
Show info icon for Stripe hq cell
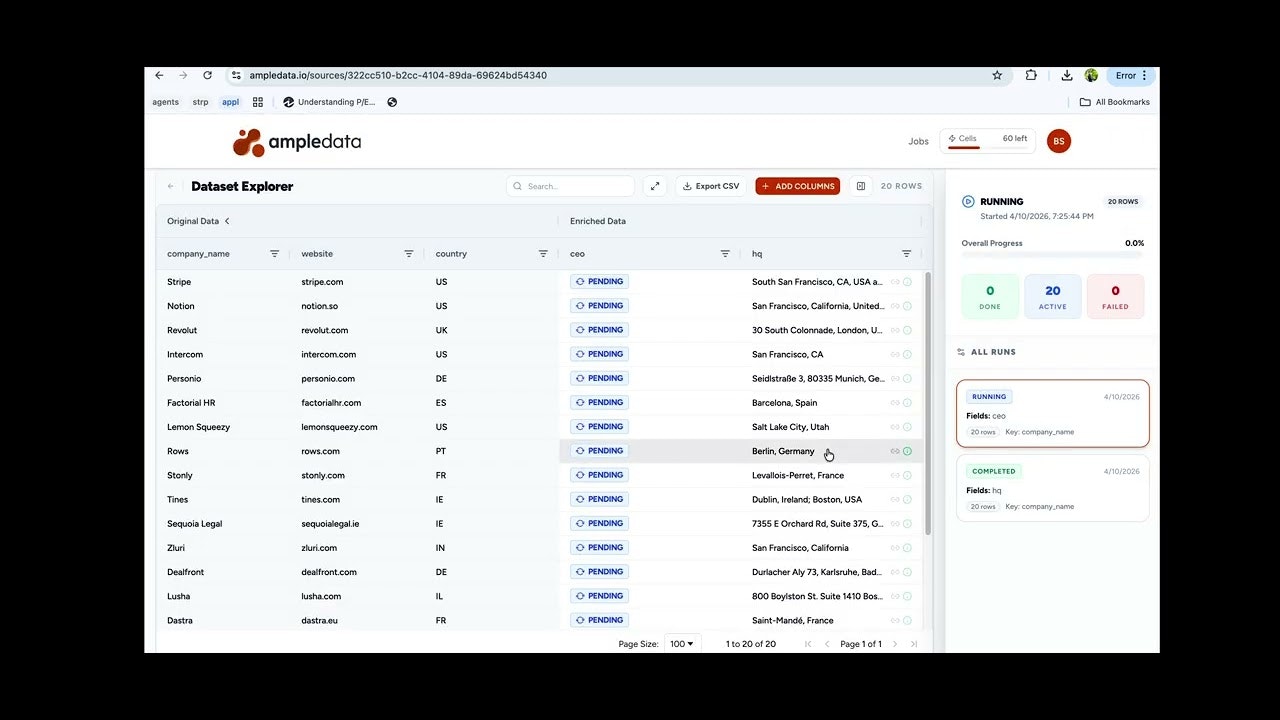pos(907,282)
